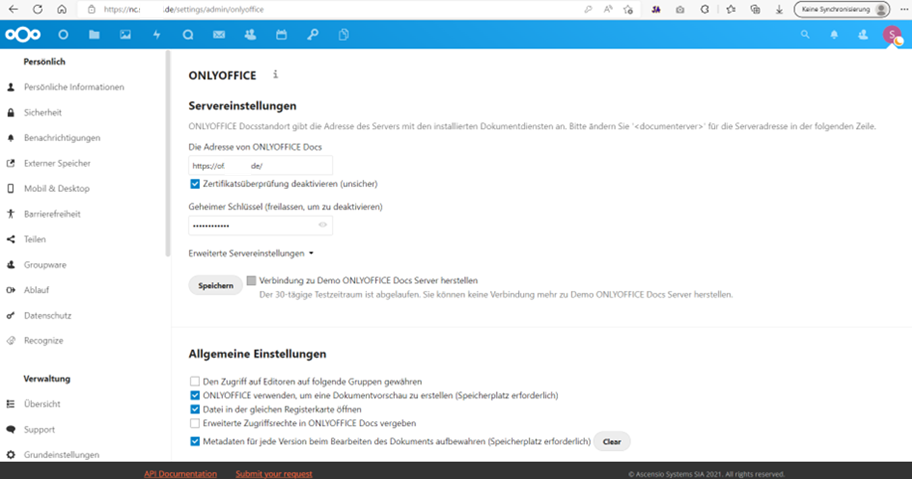
Task: Open Groupware settings section
Action: (x=45, y=264)
